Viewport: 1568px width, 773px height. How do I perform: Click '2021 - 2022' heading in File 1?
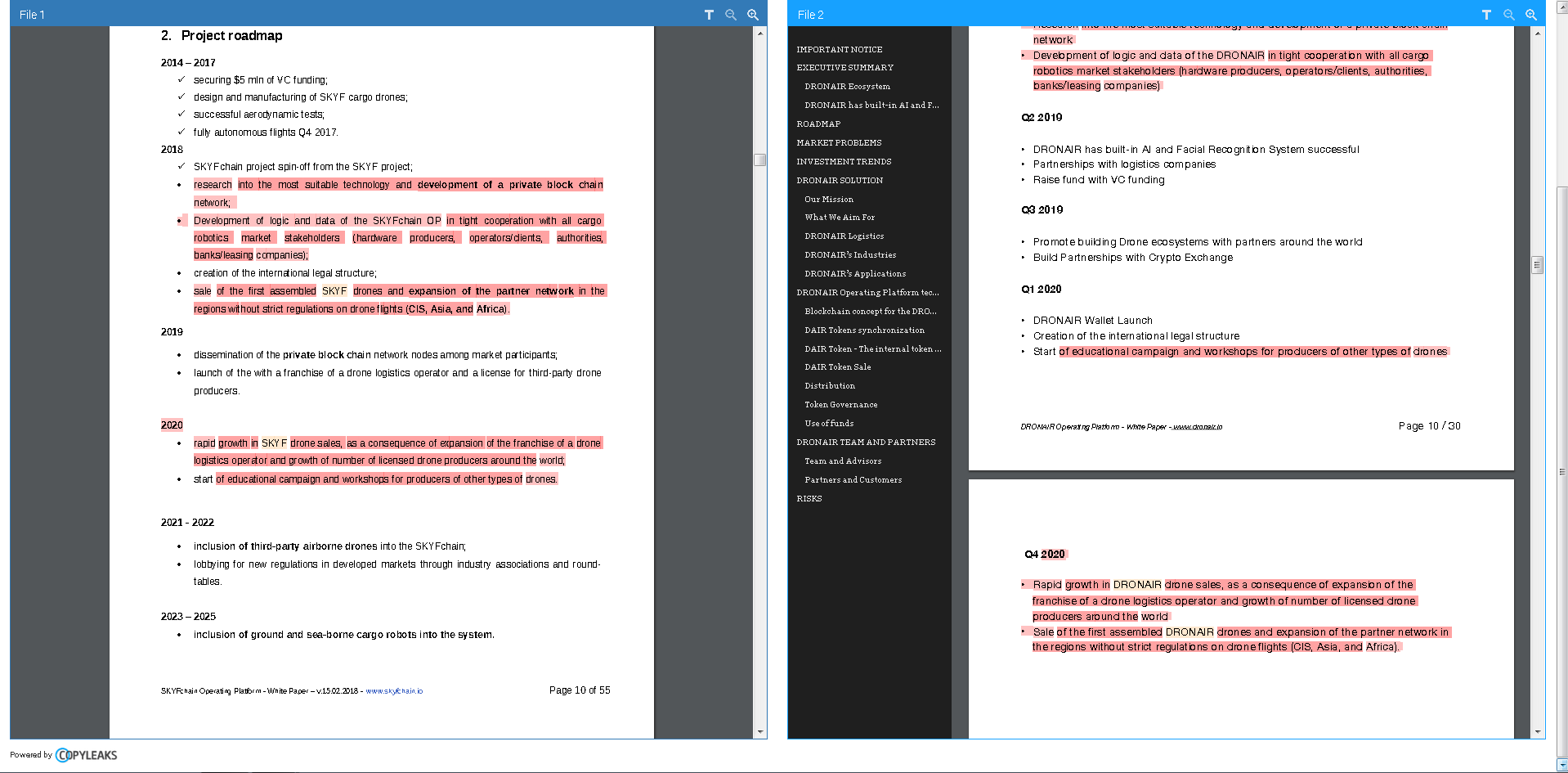187,523
